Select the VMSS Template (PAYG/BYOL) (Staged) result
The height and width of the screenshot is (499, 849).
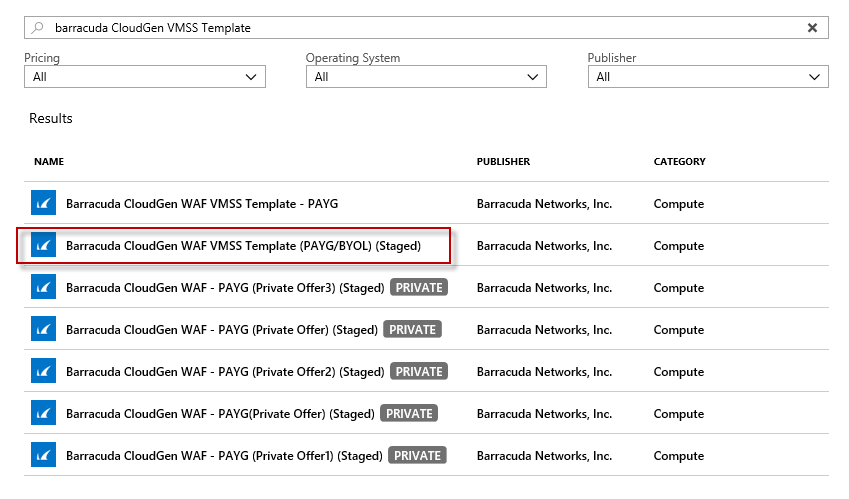pos(243,246)
